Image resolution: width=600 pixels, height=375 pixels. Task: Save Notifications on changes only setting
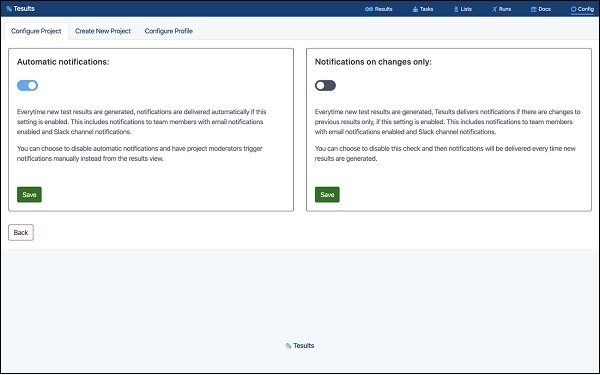(327, 194)
